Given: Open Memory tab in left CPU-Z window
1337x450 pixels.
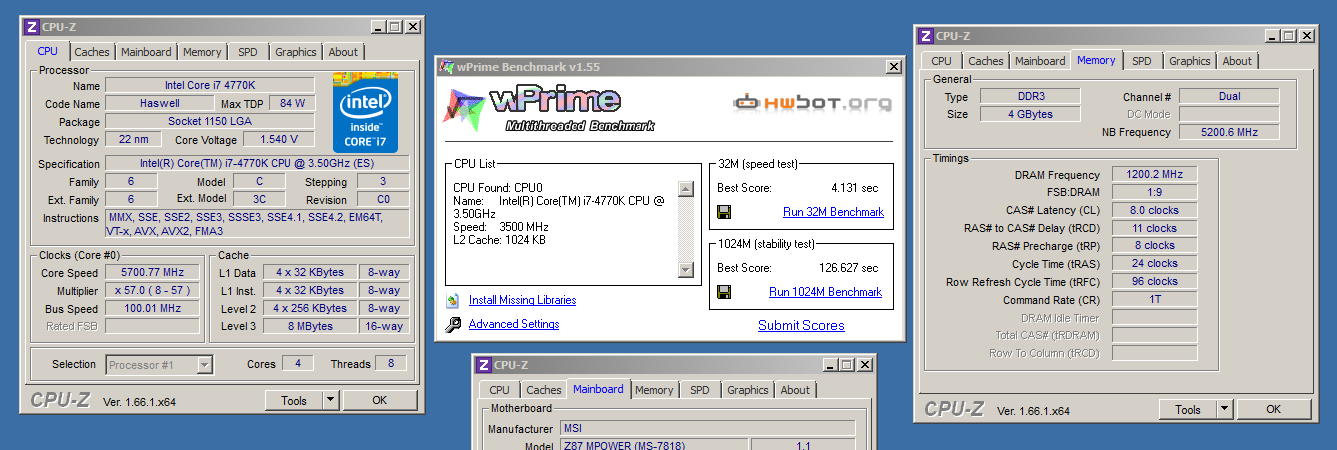Looking at the screenshot, I should click(x=203, y=52).
